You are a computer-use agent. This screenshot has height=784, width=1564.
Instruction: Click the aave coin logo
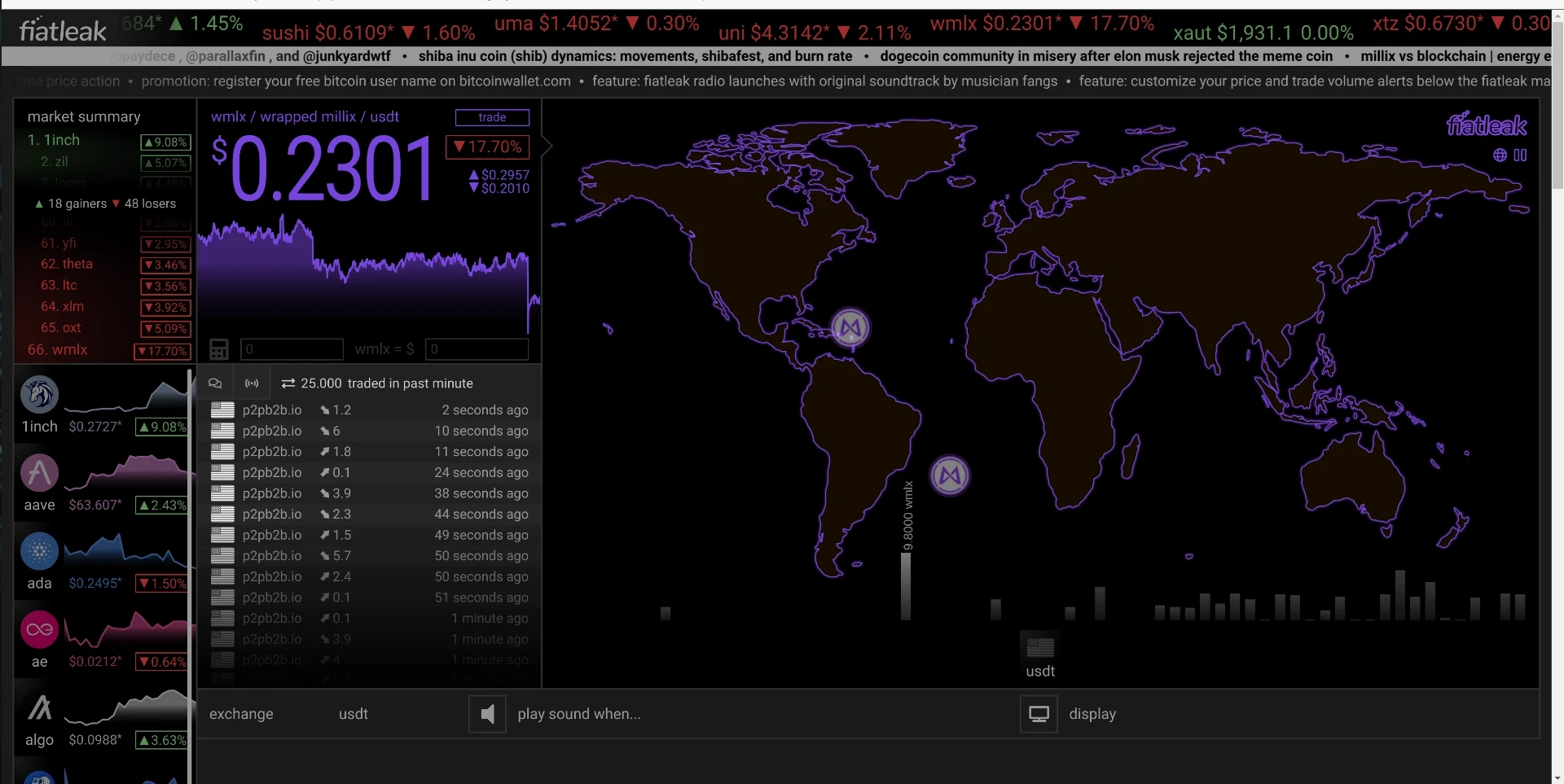(39, 473)
